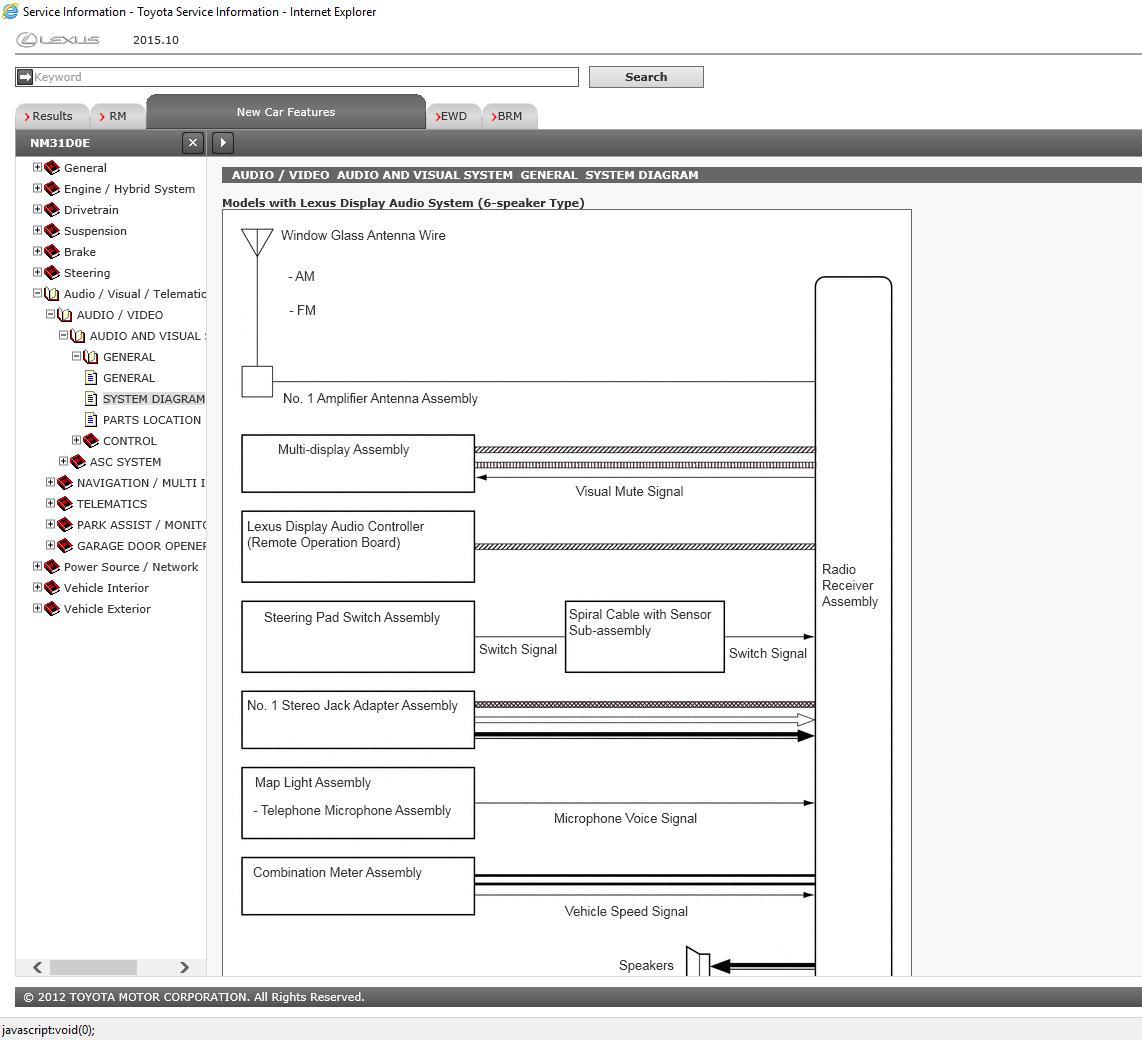Click the Speakers symbol in diagram
Viewport: 1142px width, 1040px height.
698,961
